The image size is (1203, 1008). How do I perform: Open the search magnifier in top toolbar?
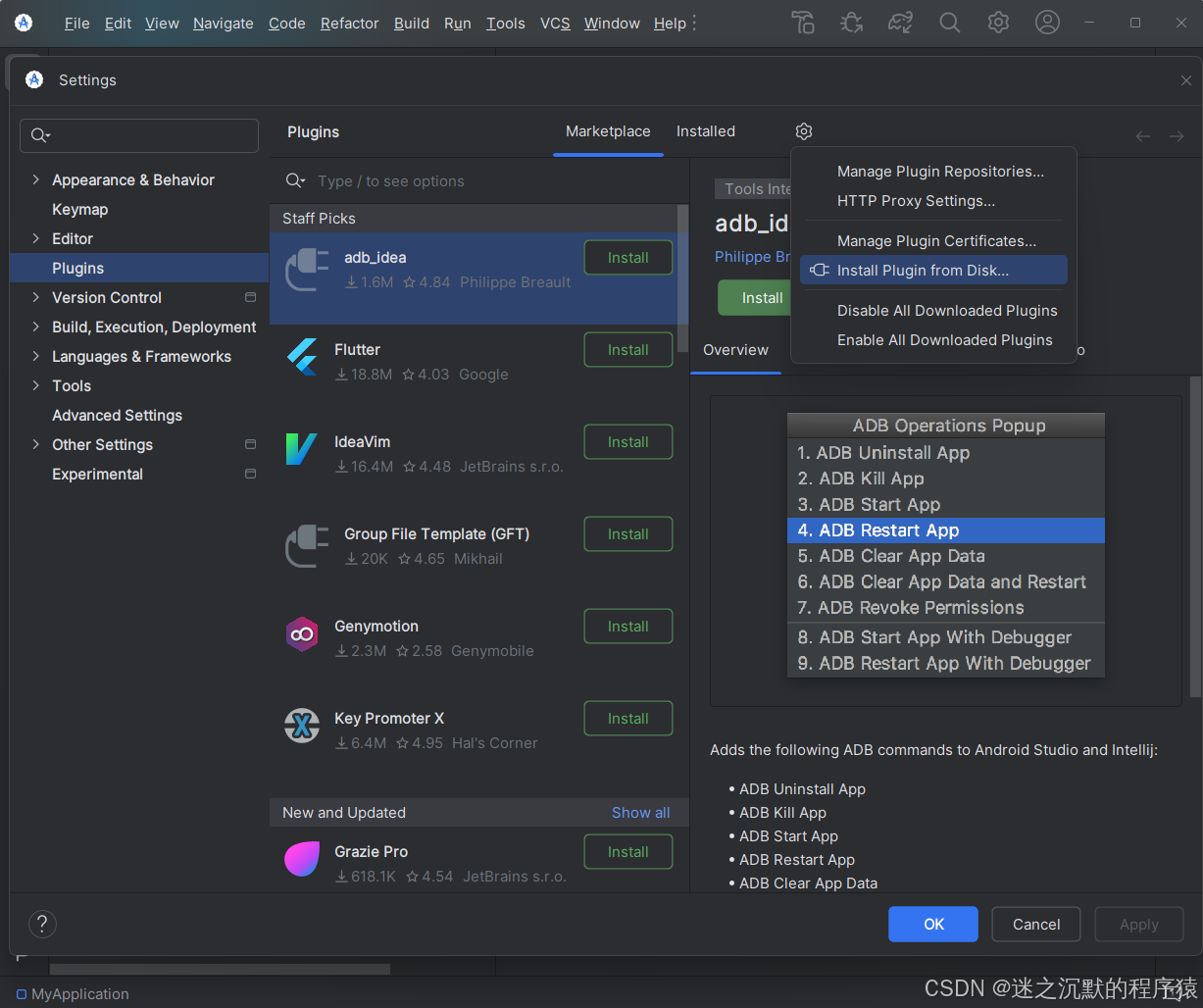point(949,23)
